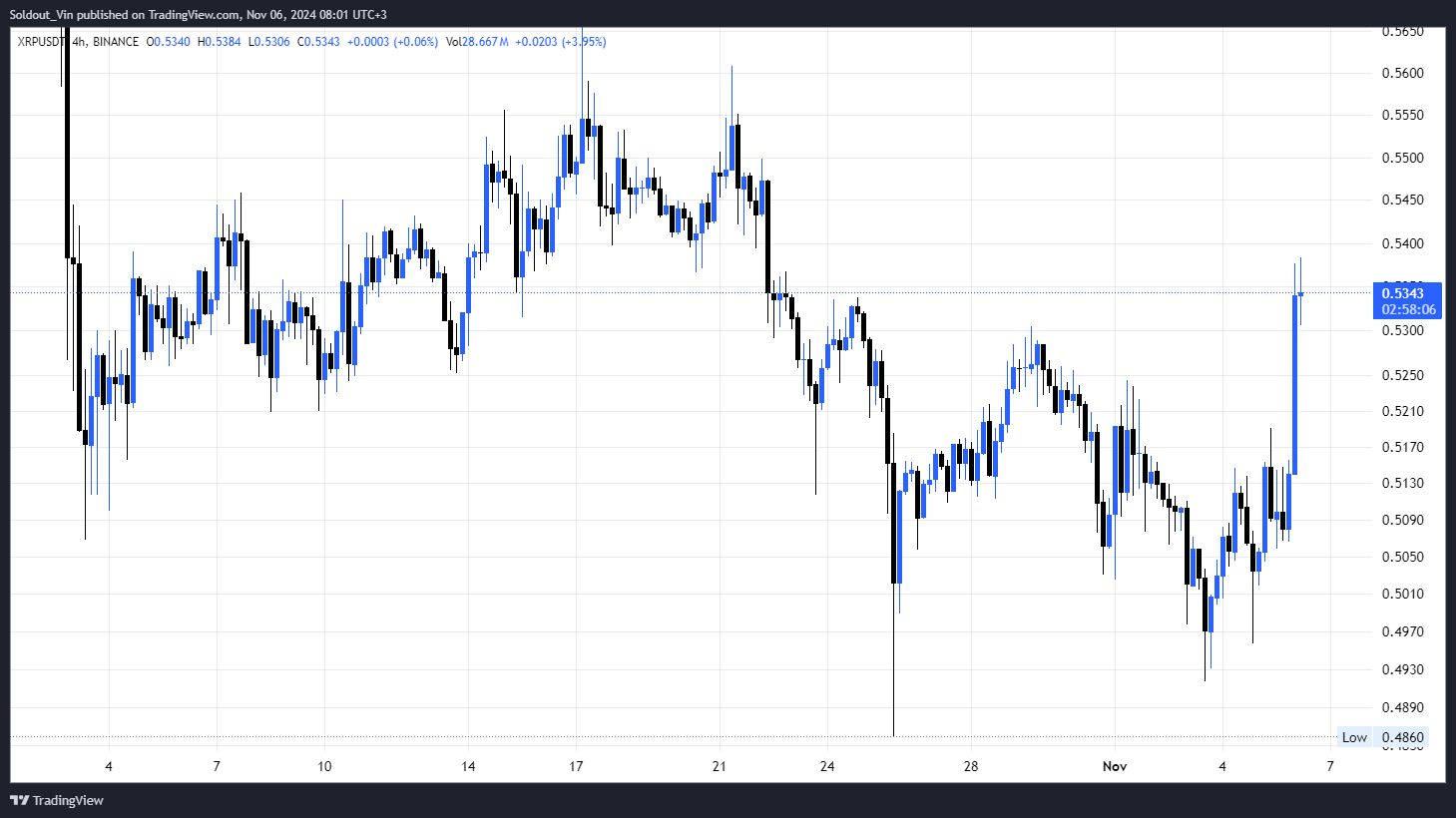Click the 0.5300 price axis label
1456x818 pixels.
[1402, 330]
